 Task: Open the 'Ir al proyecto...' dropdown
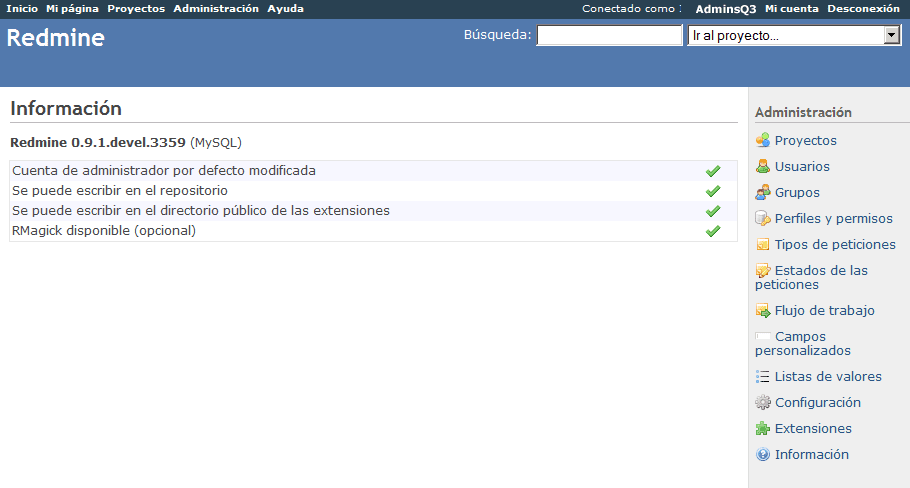[x=794, y=35]
